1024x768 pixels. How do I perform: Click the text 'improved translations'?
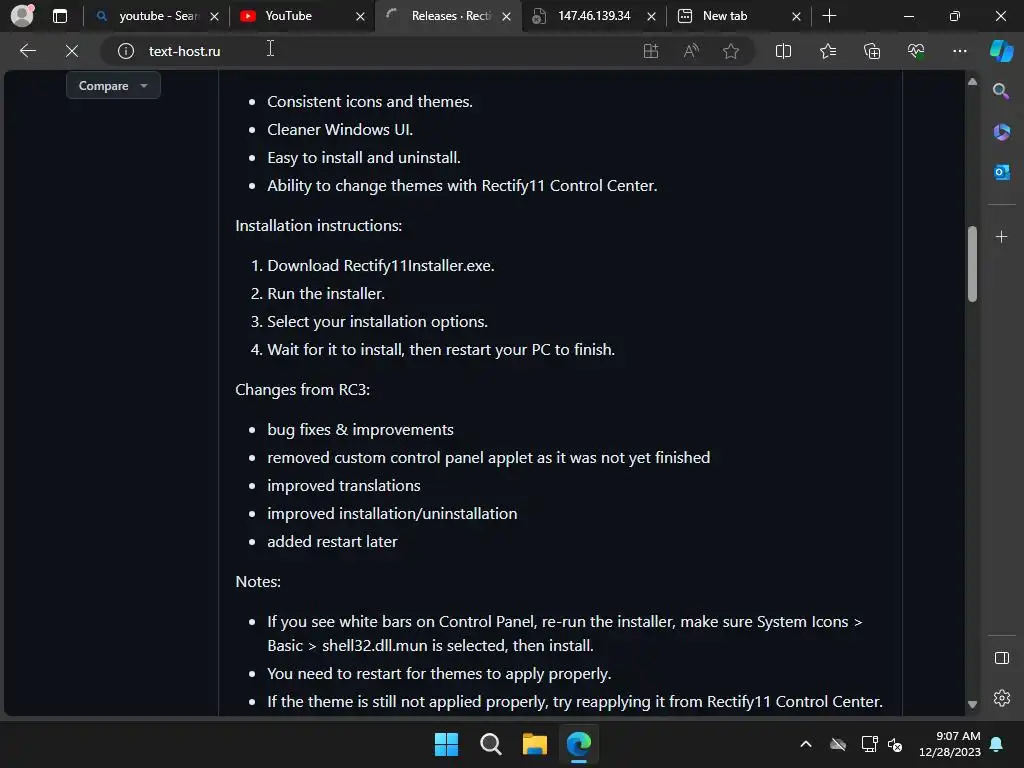coord(344,485)
